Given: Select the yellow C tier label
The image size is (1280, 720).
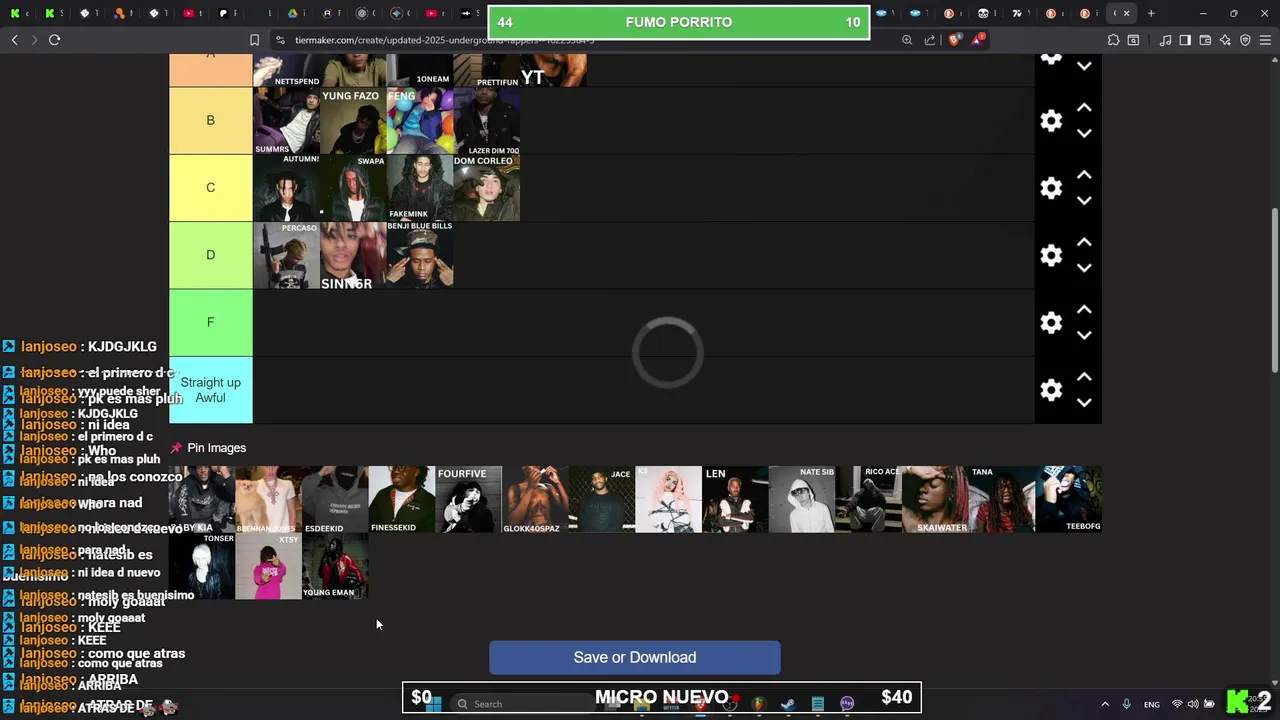Looking at the screenshot, I should [x=210, y=188].
